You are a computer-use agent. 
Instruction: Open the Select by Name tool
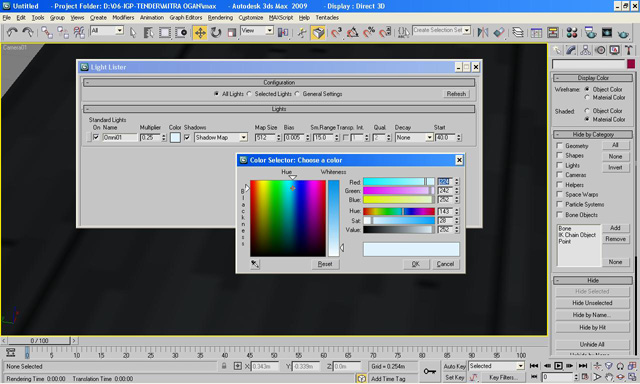(x=149, y=32)
